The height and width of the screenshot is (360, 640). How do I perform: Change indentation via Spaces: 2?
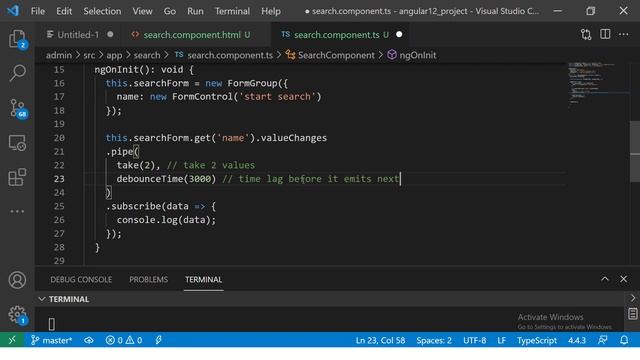pyautogui.click(x=434, y=340)
